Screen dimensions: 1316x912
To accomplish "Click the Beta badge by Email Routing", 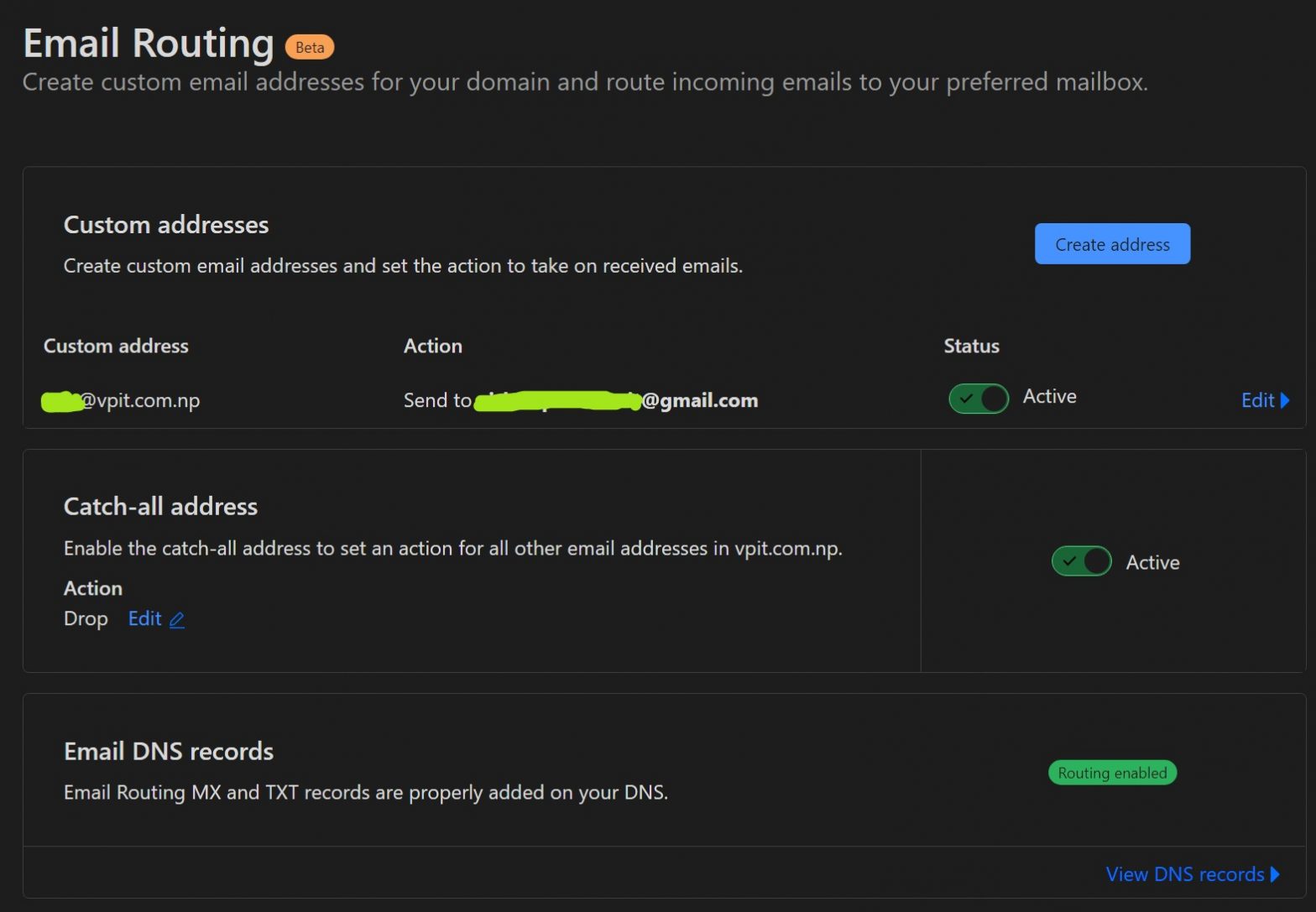I will (310, 47).
